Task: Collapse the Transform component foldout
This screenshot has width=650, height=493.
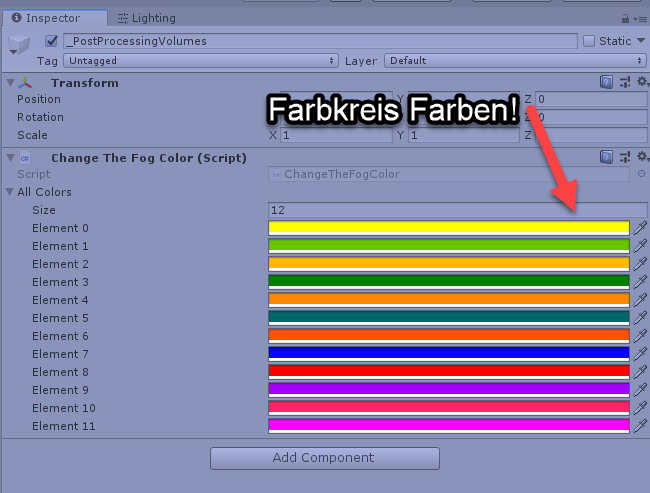Action: [x=11, y=83]
